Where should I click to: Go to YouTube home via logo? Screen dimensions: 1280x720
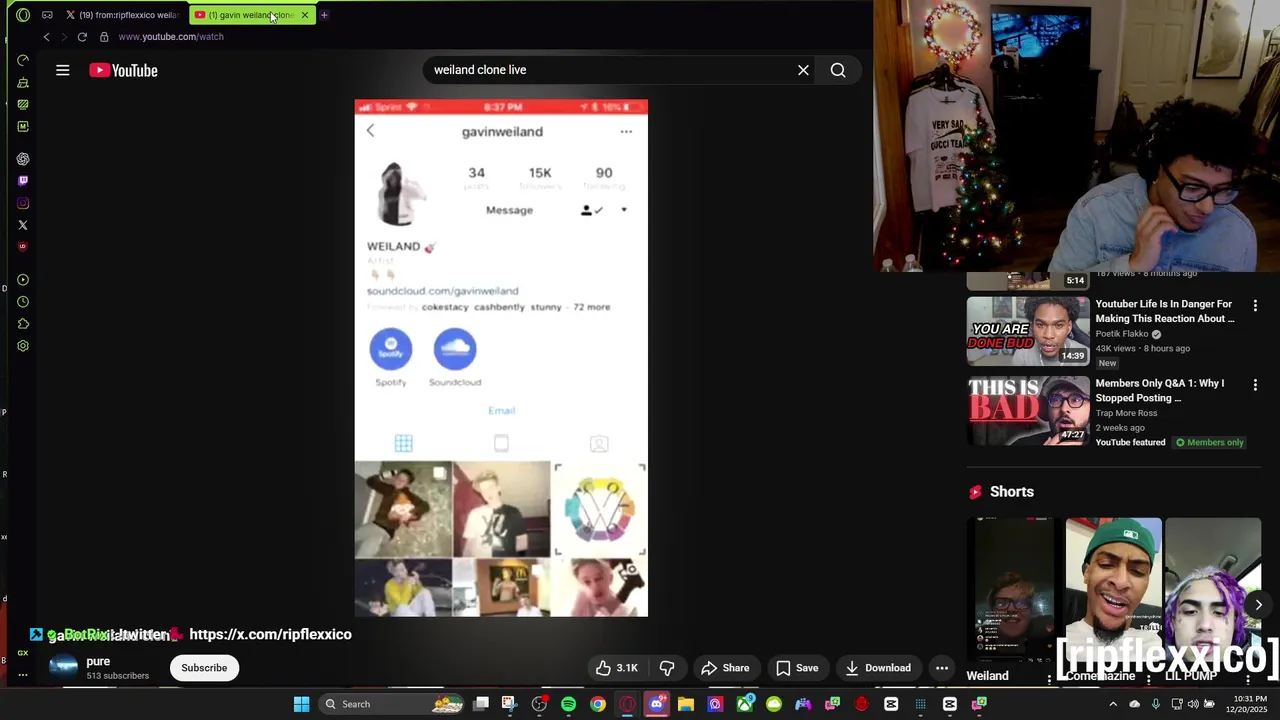(123, 70)
